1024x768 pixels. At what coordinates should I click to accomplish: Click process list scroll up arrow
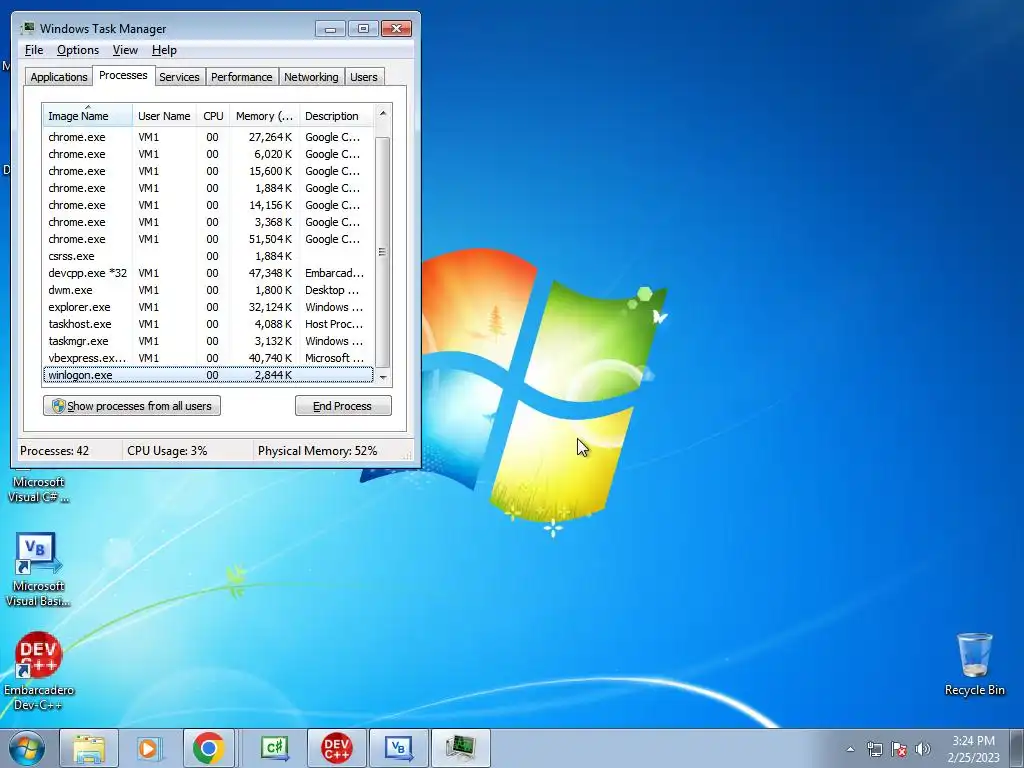[383, 113]
